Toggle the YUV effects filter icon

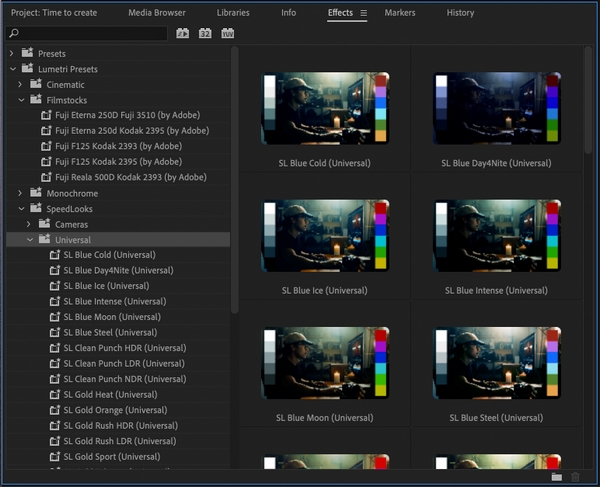coord(228,33)
